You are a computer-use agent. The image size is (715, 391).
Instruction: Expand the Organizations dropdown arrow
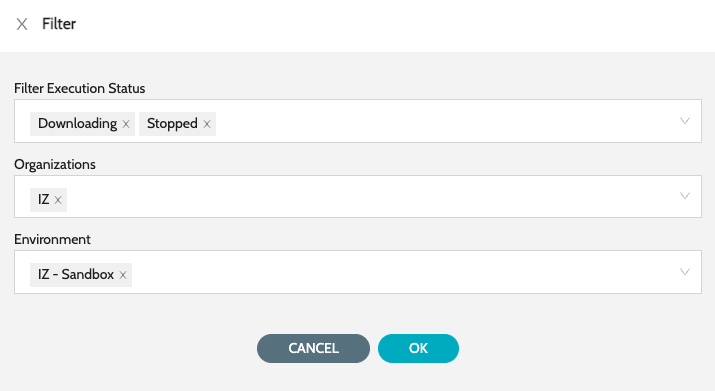click(684, 196)
